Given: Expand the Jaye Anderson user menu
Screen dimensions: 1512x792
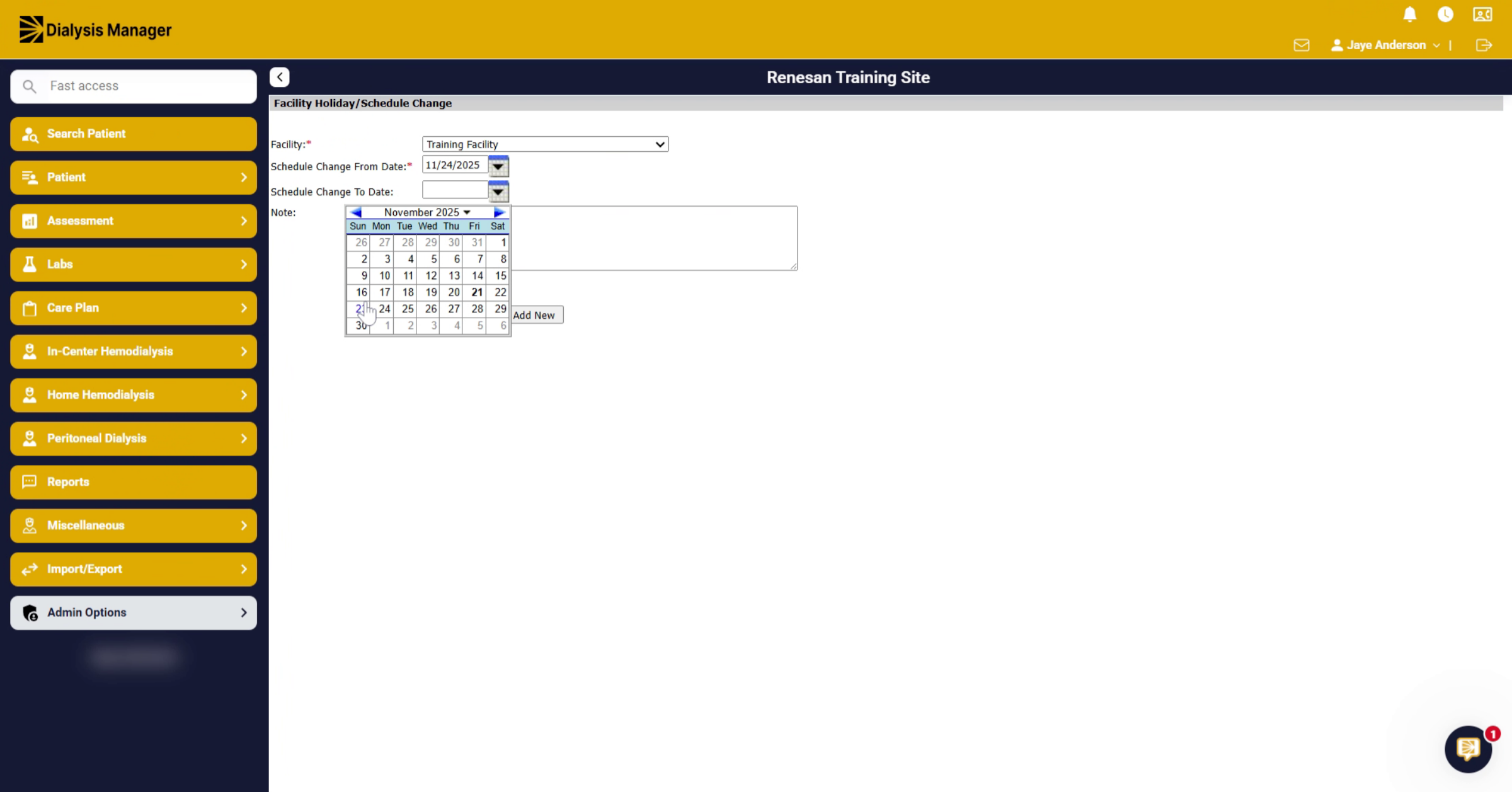Looking at the screenshot, I should tap(1385, 45).
